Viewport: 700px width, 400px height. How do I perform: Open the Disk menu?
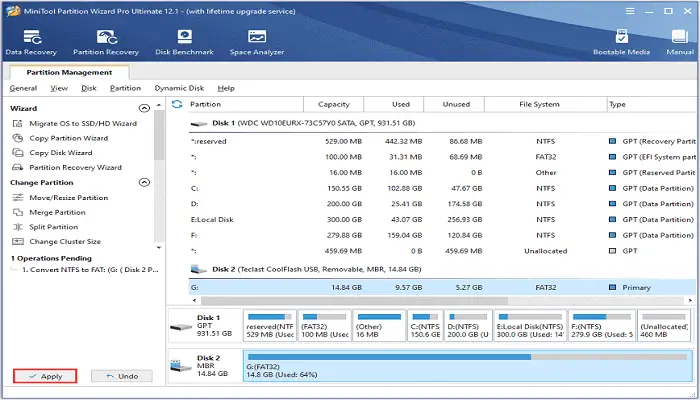click(89, 88)
